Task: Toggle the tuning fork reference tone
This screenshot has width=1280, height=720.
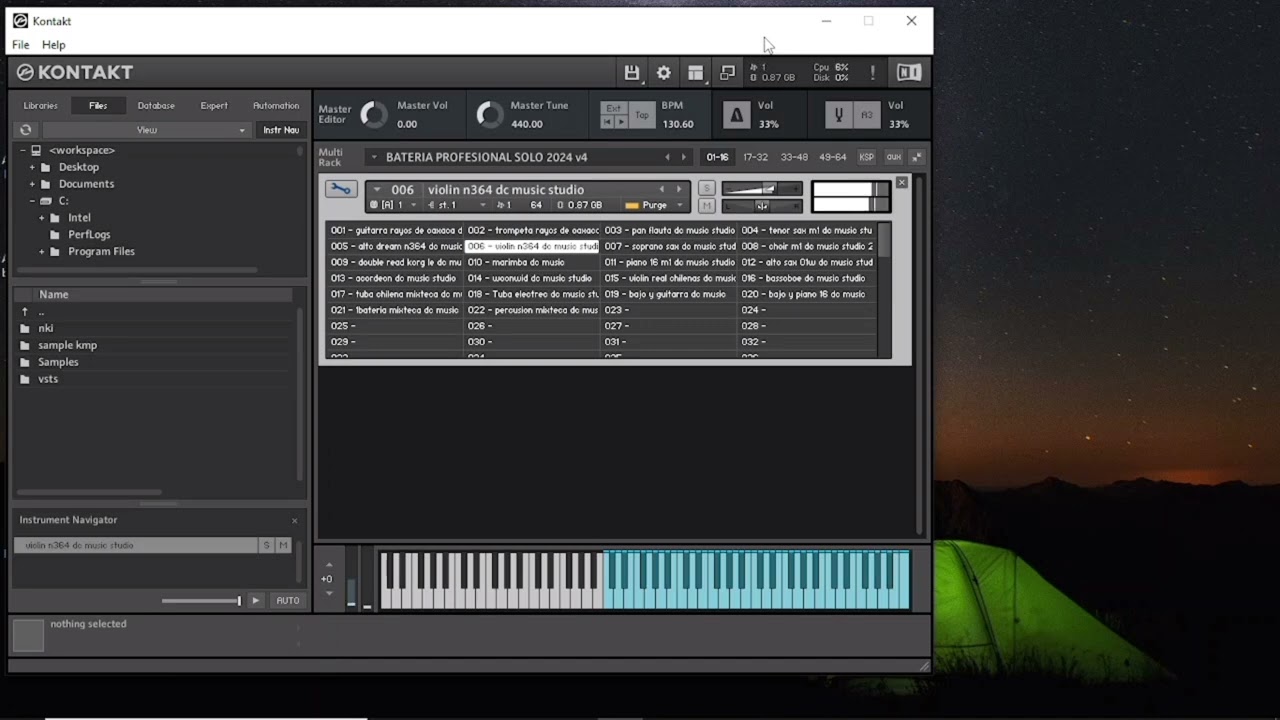Action: (x=840, y=115)
